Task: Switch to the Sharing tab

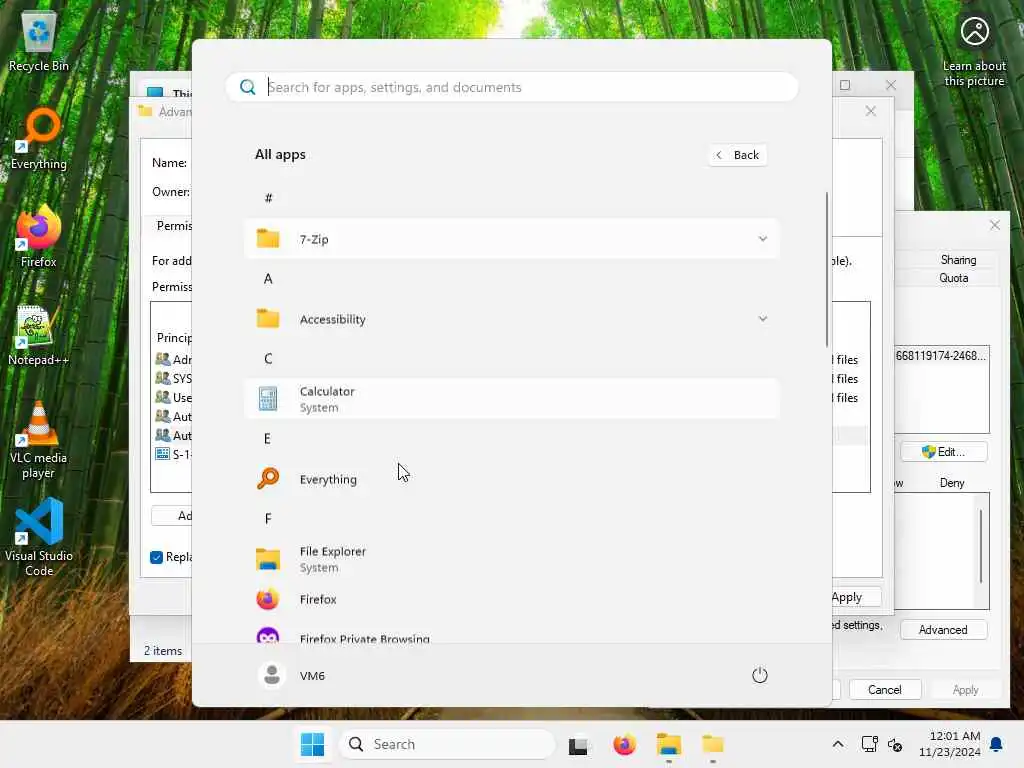Action: 958,260
